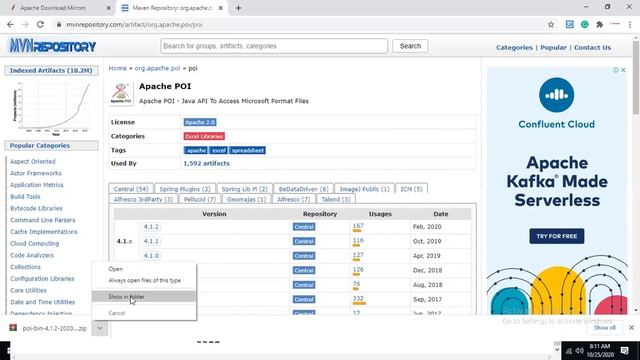Click Show all downloads button

(x=604, y=328)
